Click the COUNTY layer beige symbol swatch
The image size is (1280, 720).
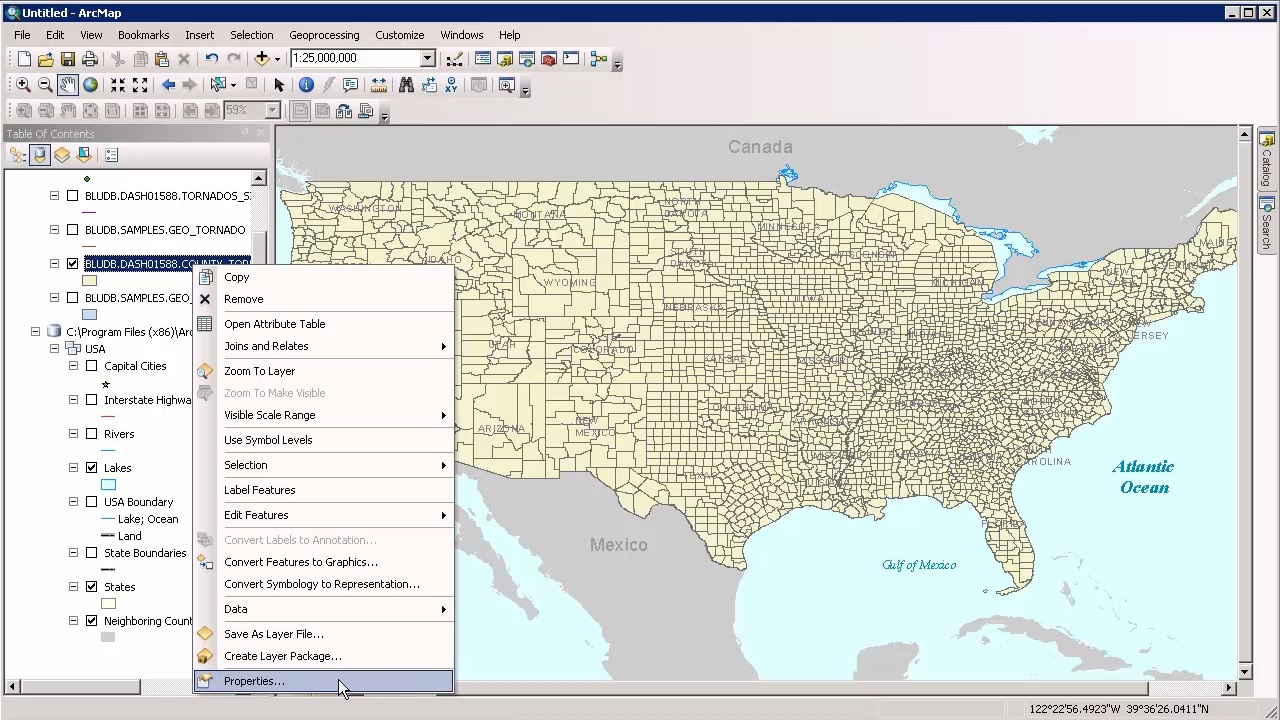pos(89,281)
